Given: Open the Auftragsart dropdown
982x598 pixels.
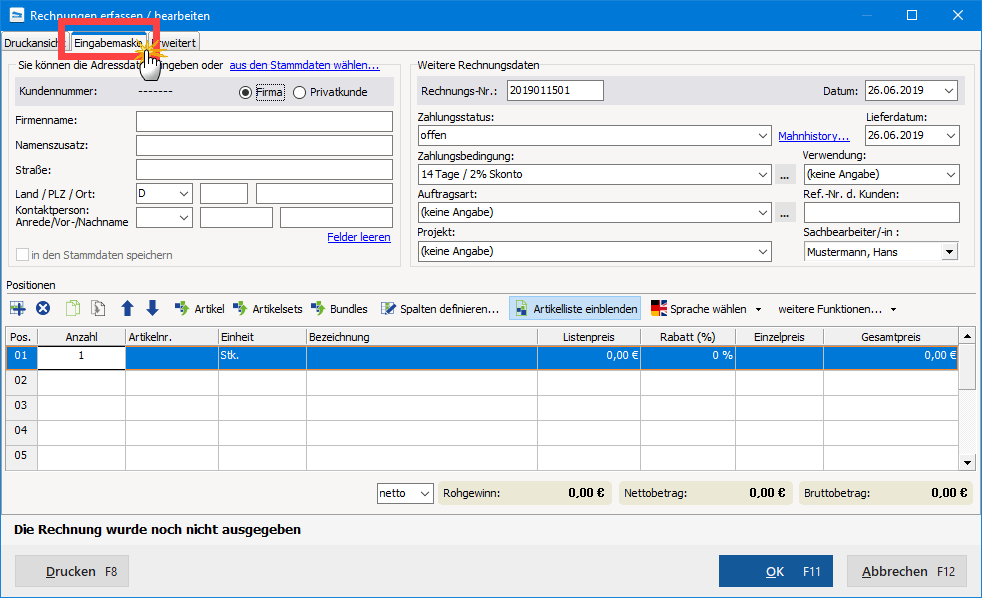Looking at the screenshot, I should [594, 212].
